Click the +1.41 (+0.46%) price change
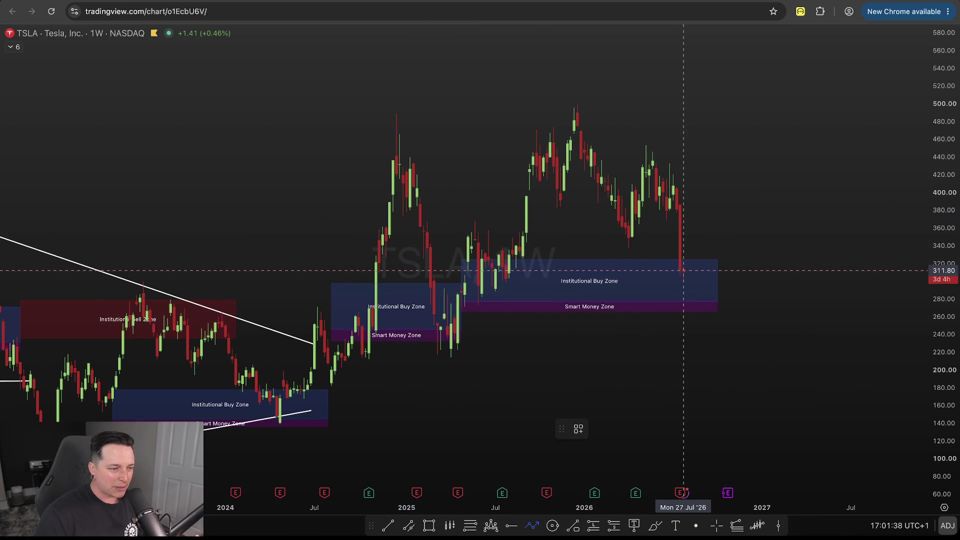Image resolution: width=960 pixels, height=540 pixels. pos(204,33)
